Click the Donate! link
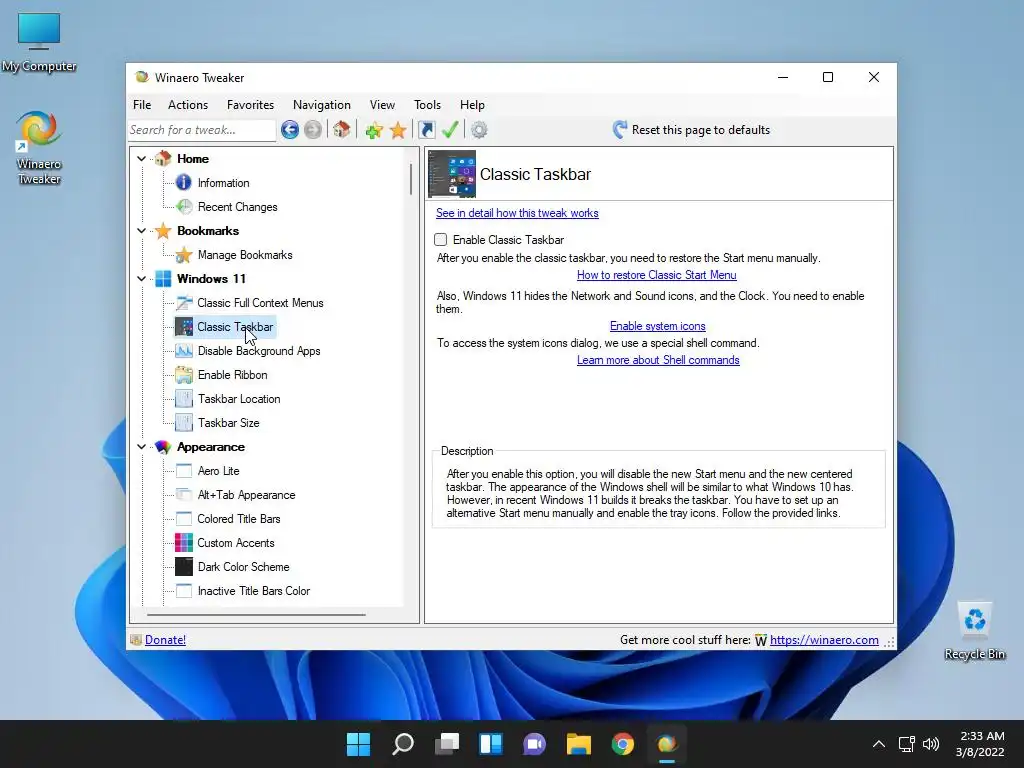 click(165, 640)
